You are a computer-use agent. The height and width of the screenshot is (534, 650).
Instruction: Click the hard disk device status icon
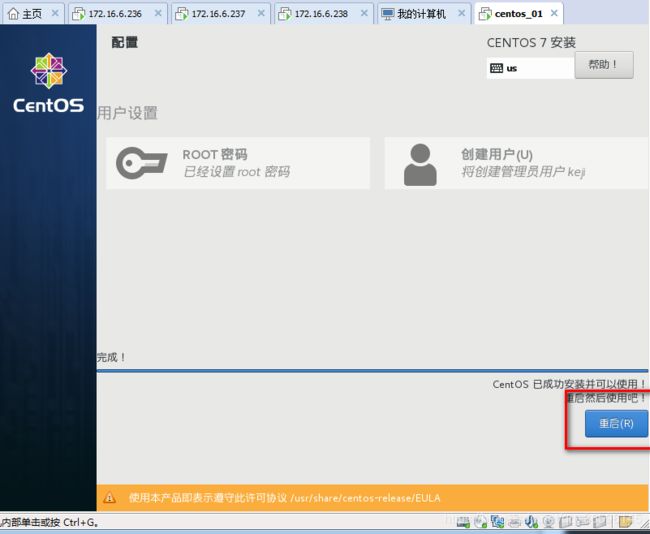pyautogui.click(x=463, y=522)
